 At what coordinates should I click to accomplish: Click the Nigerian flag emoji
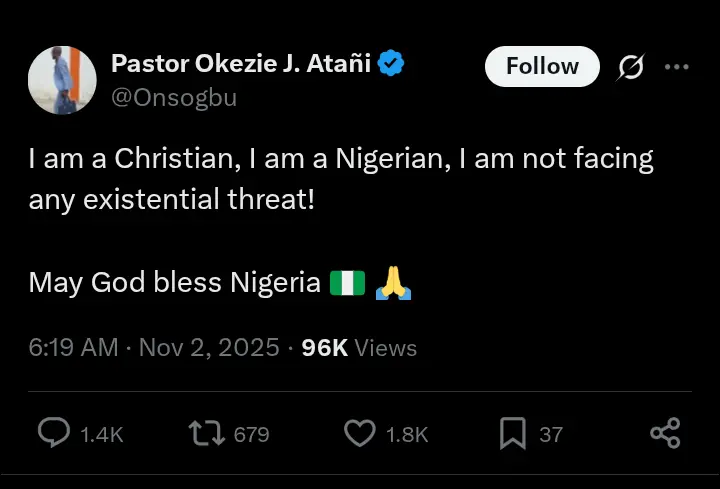click(347, 283)
